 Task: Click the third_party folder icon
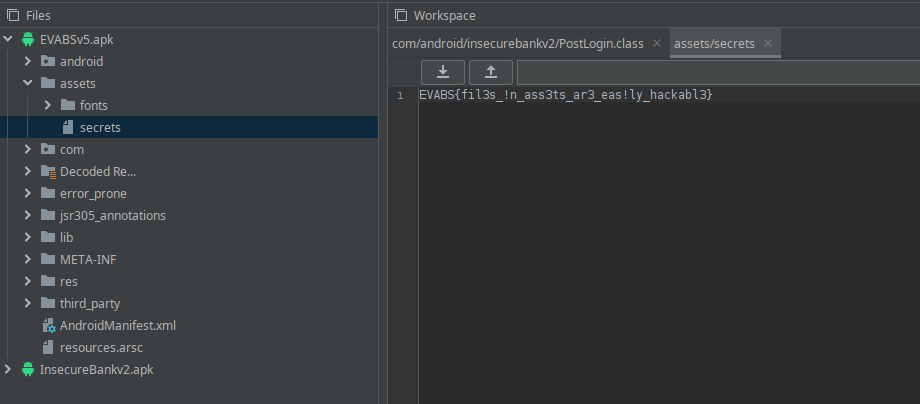[48, 303]
